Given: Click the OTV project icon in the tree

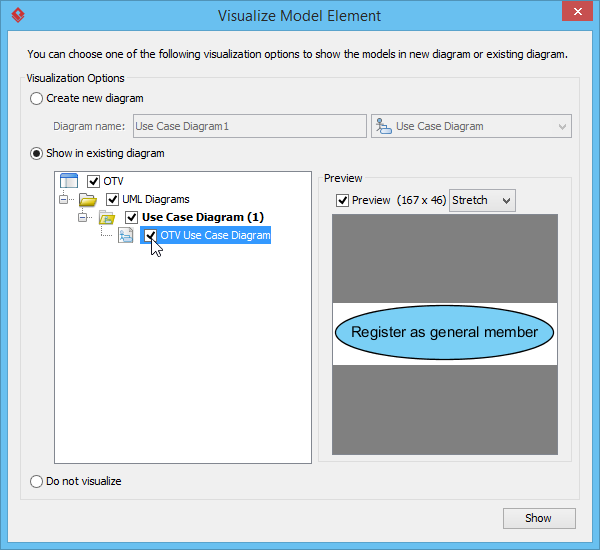Looking at the screenshot, I should [69, 181].
